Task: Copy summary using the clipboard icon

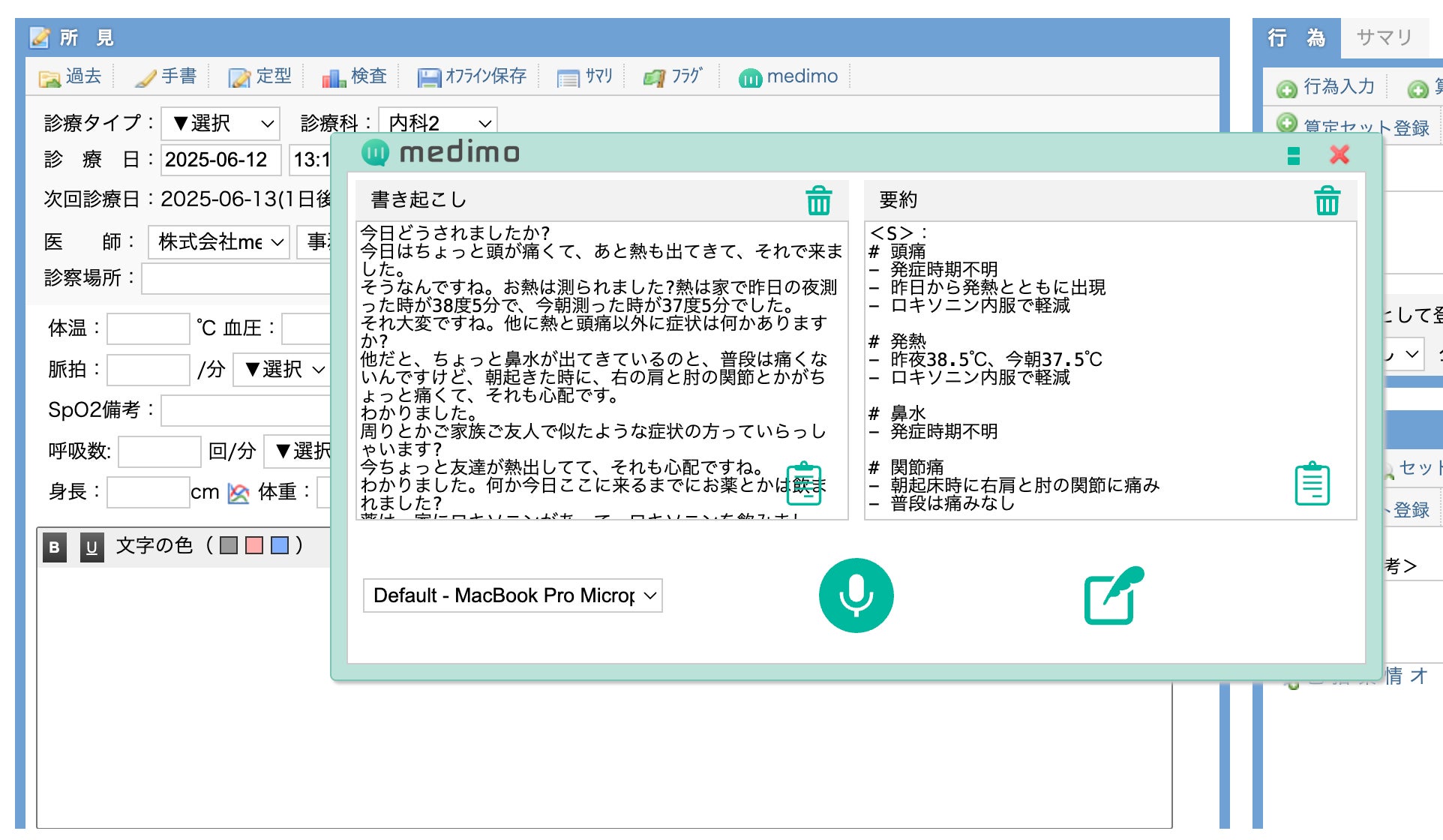Action: click(1312, 484)
